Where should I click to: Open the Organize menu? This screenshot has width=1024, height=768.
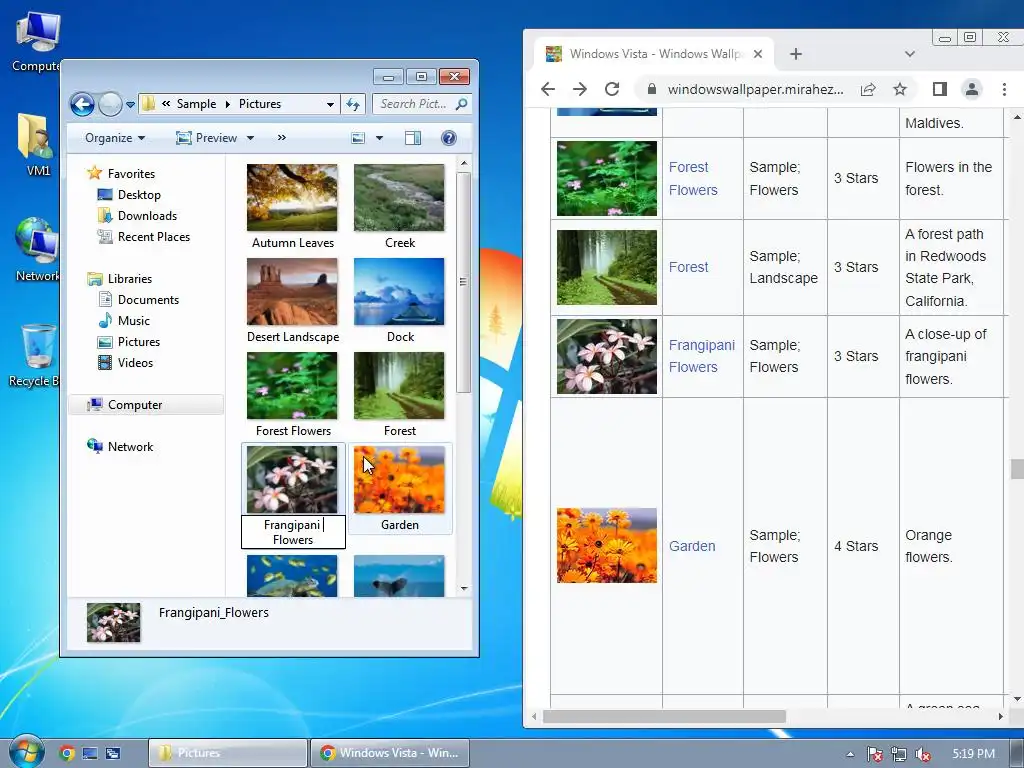coord(115,138)
